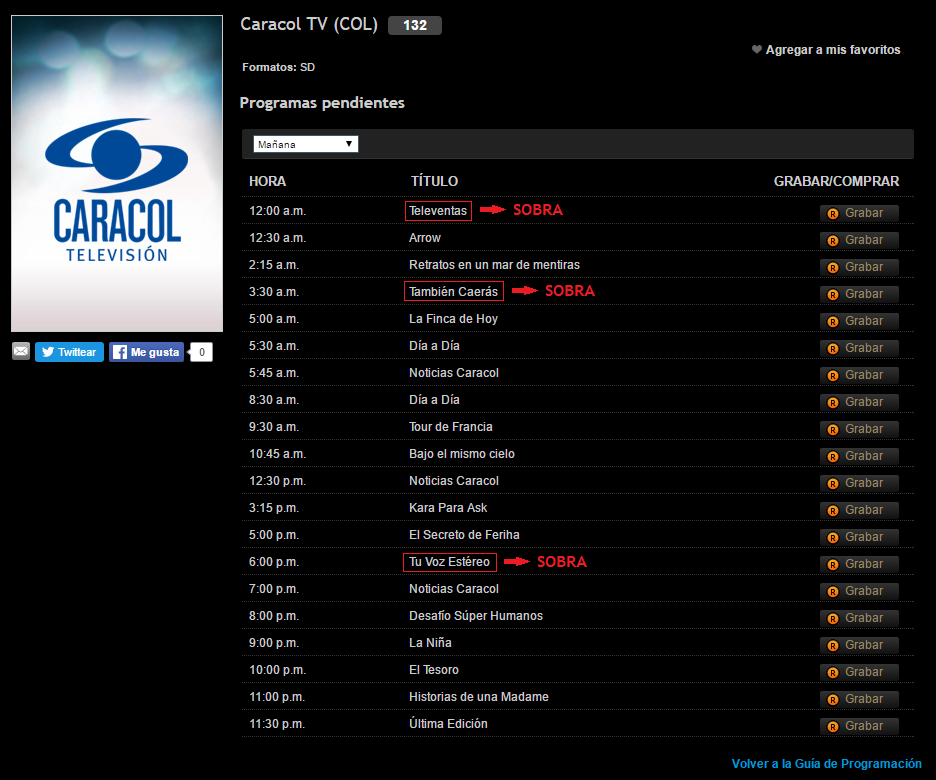Image resolution: width=936 pixels, height=780 pixels.
Task: Click the 10:45 a.m. time cell
Action: [277, 454]
